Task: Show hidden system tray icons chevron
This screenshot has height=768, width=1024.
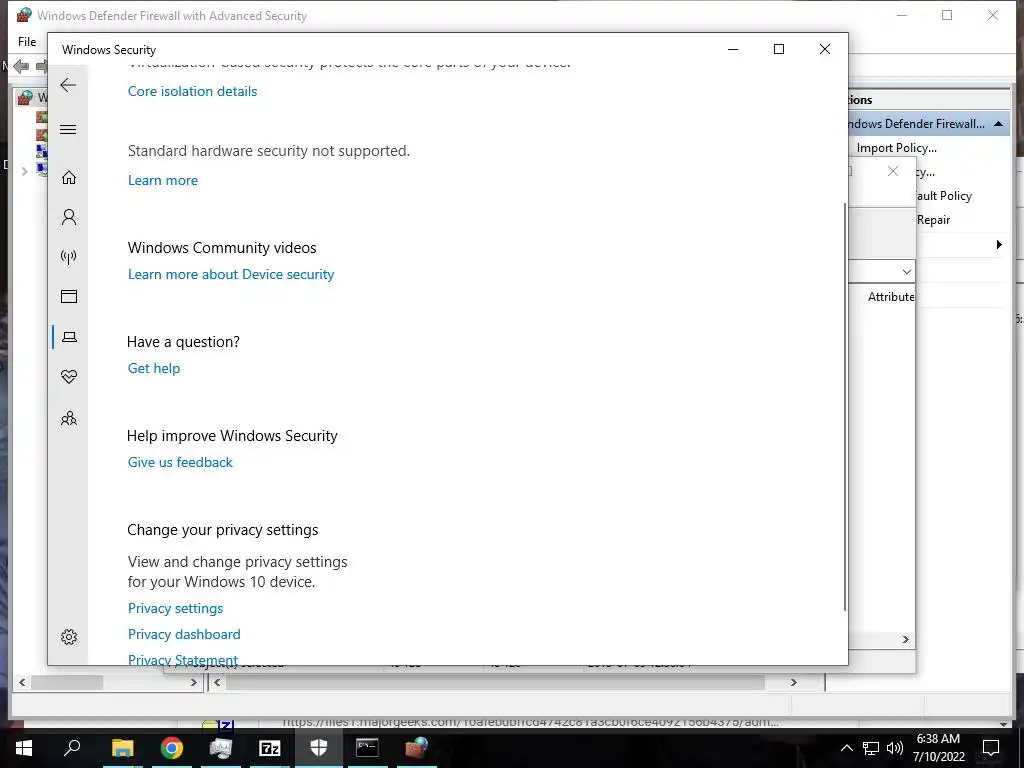Action: click(x=846, y=748)
